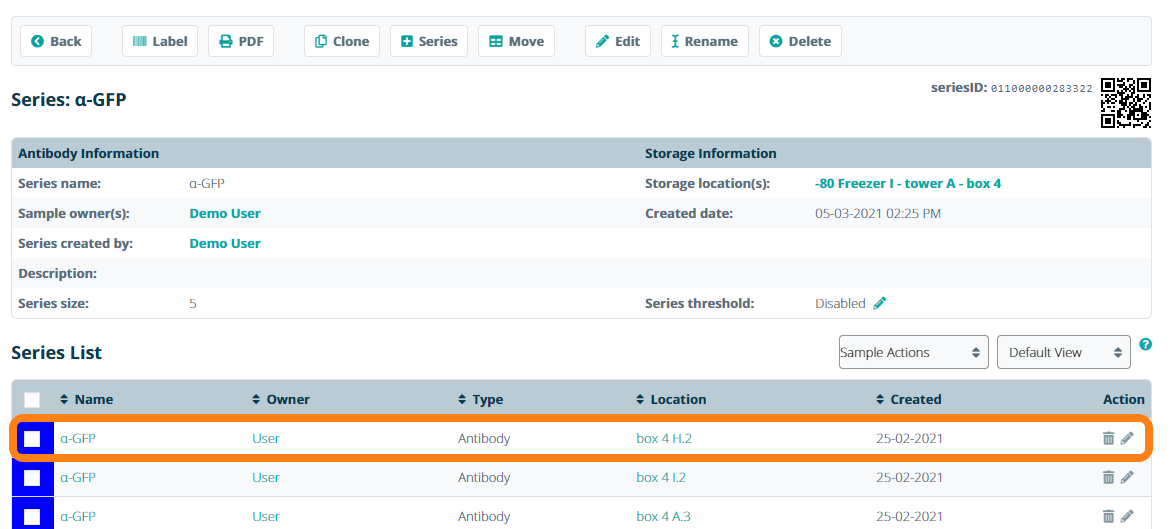
Task: Click the series QR code image
Action: point(1125,103)
